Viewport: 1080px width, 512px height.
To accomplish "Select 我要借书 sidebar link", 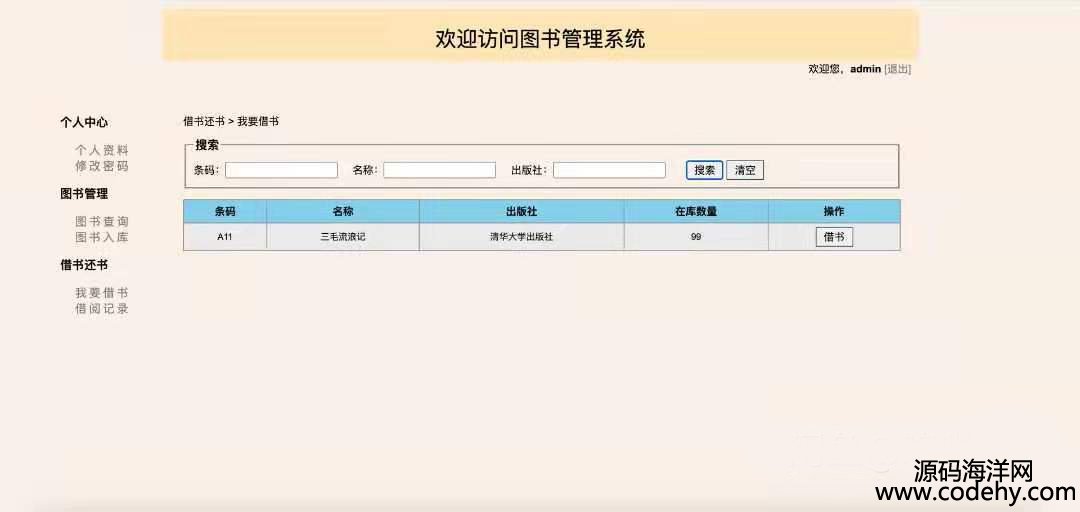I will [x=102, y=293].
